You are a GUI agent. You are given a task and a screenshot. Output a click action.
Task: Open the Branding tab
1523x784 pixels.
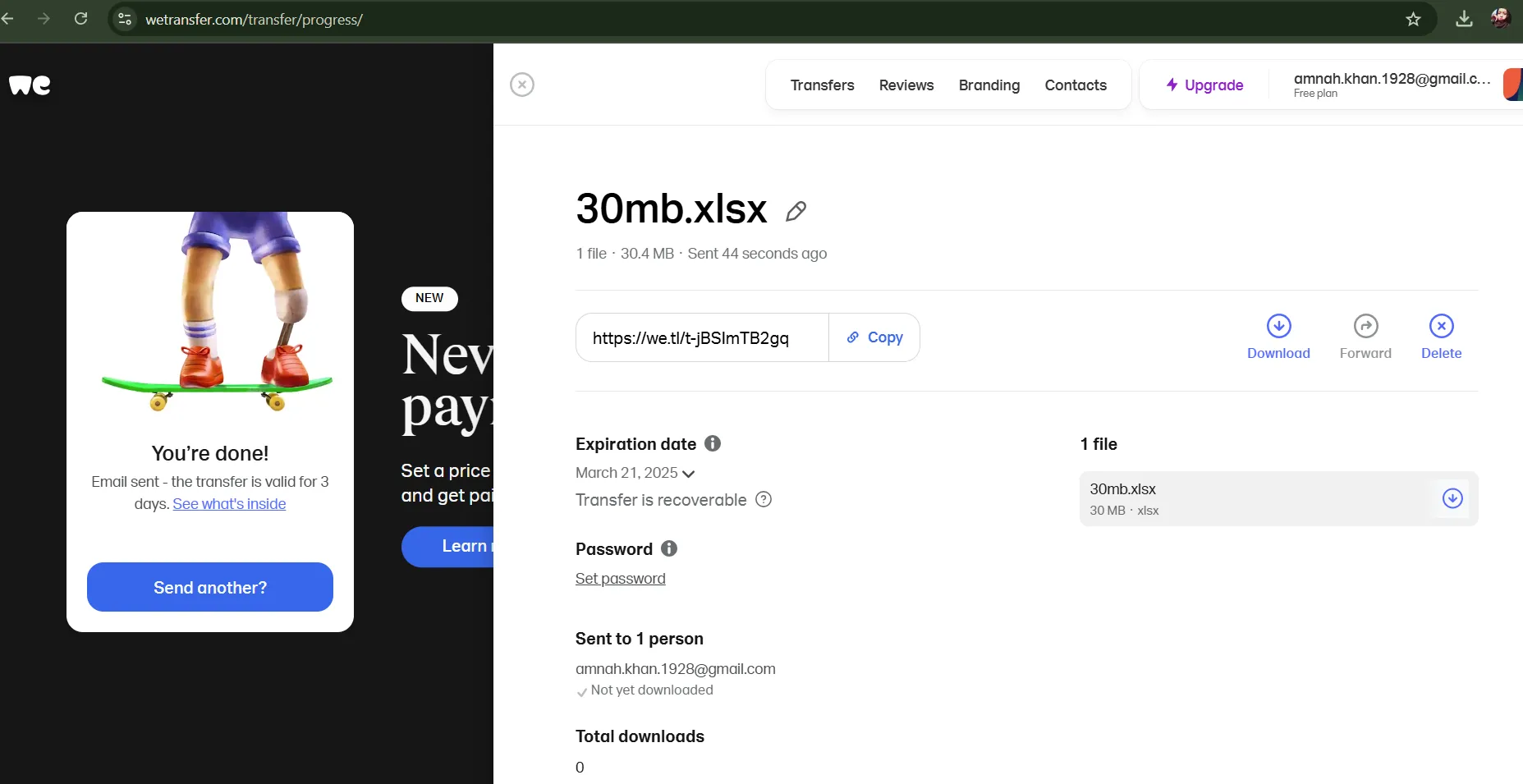coord(989,85)
